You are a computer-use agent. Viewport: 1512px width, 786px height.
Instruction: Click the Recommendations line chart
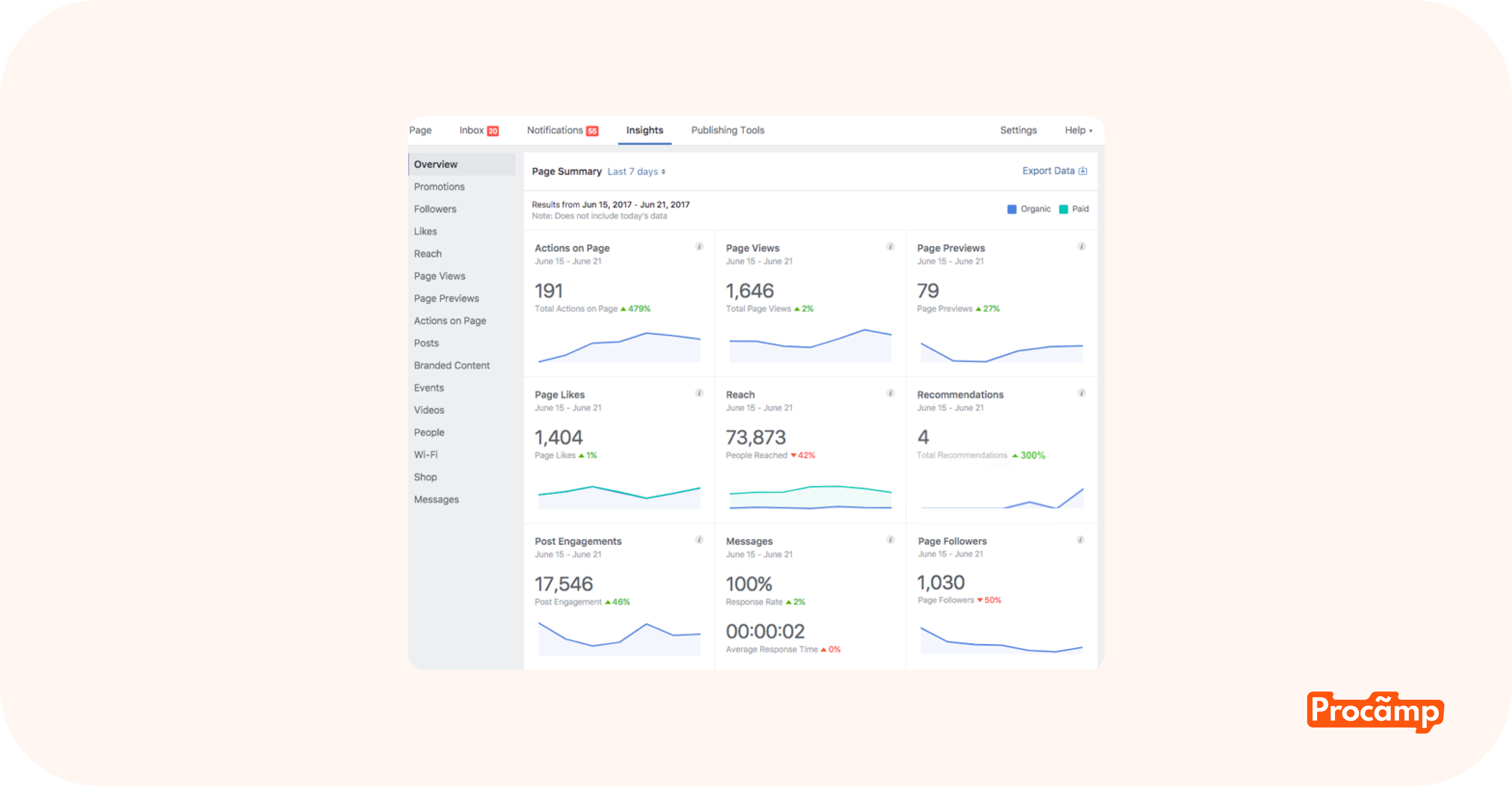point(1002,498)
